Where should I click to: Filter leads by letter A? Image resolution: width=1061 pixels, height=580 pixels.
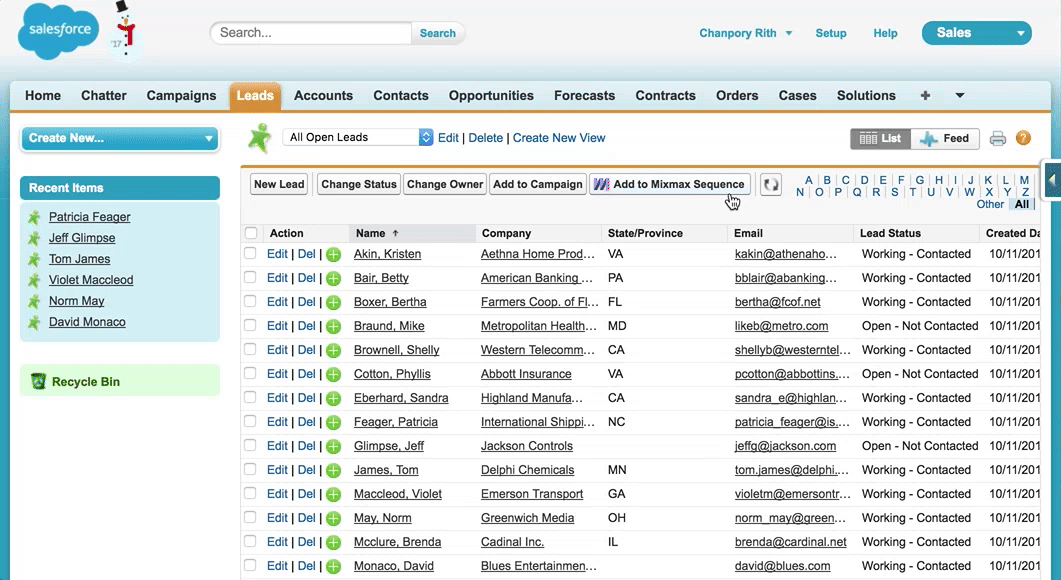[809, 180]
